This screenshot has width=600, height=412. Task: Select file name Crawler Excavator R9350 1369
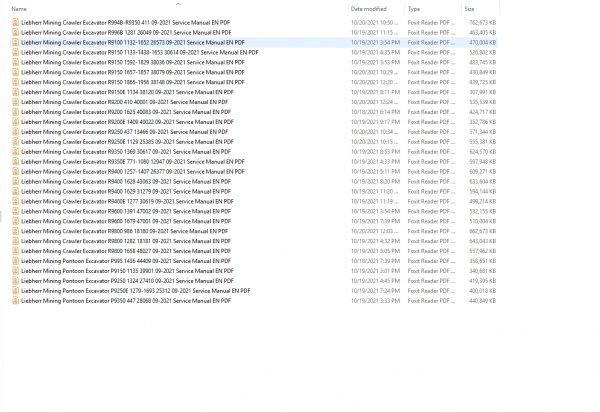click(126, 152)
